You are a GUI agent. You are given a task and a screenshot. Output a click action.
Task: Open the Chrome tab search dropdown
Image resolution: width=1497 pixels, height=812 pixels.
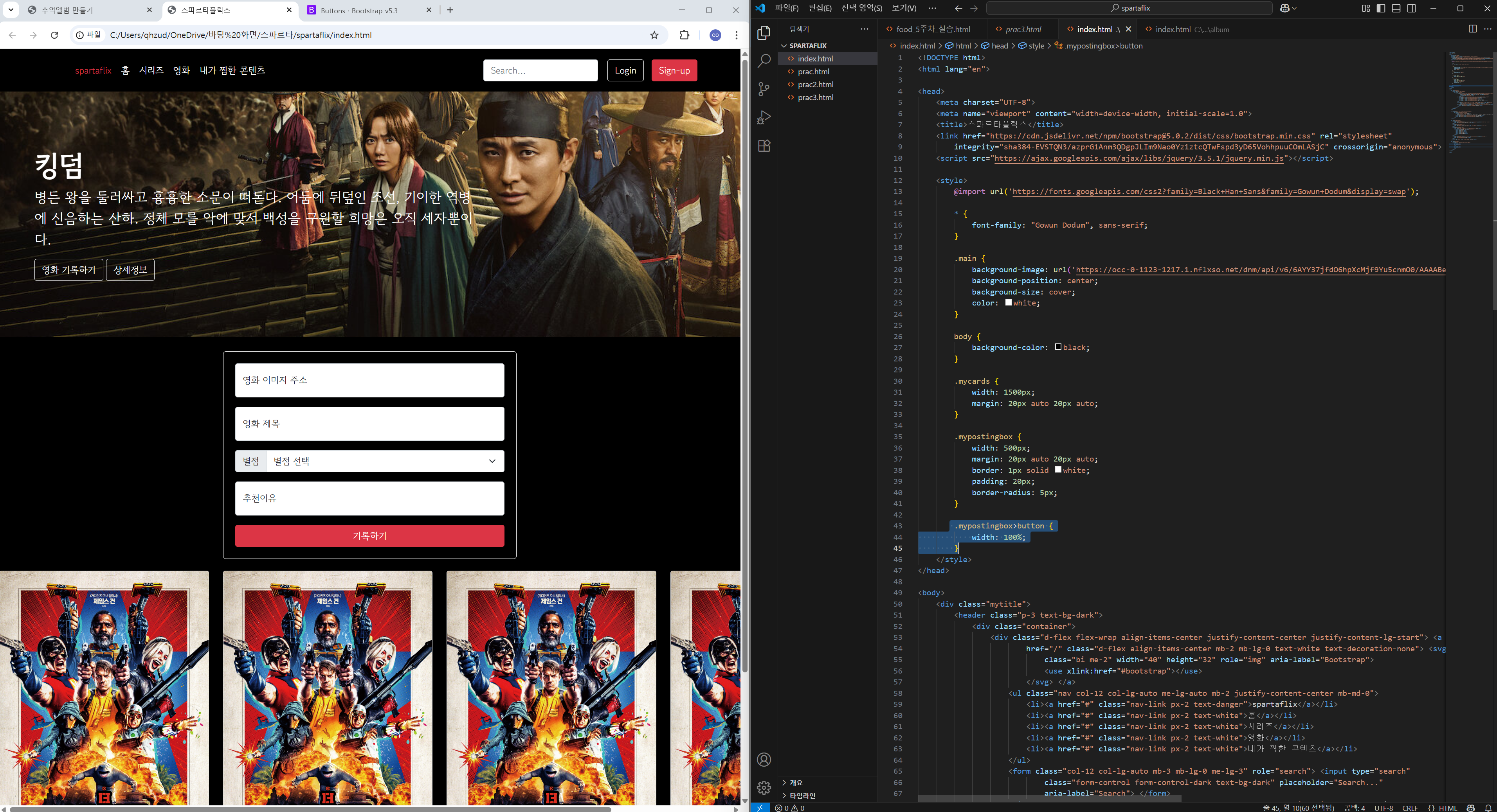11,10
